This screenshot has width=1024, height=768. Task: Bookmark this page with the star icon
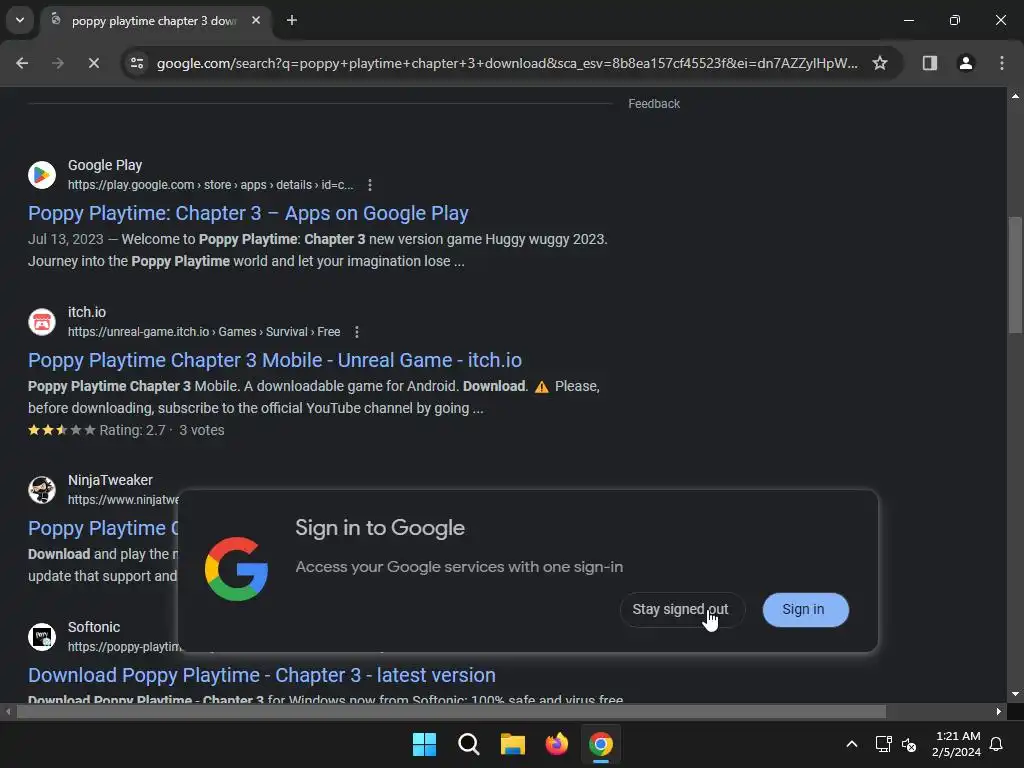tap(880, 63)
